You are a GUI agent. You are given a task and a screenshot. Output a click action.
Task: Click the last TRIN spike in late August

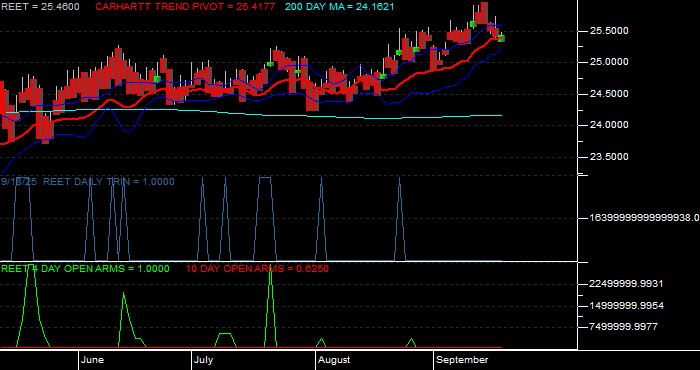[x=400, y=219]
